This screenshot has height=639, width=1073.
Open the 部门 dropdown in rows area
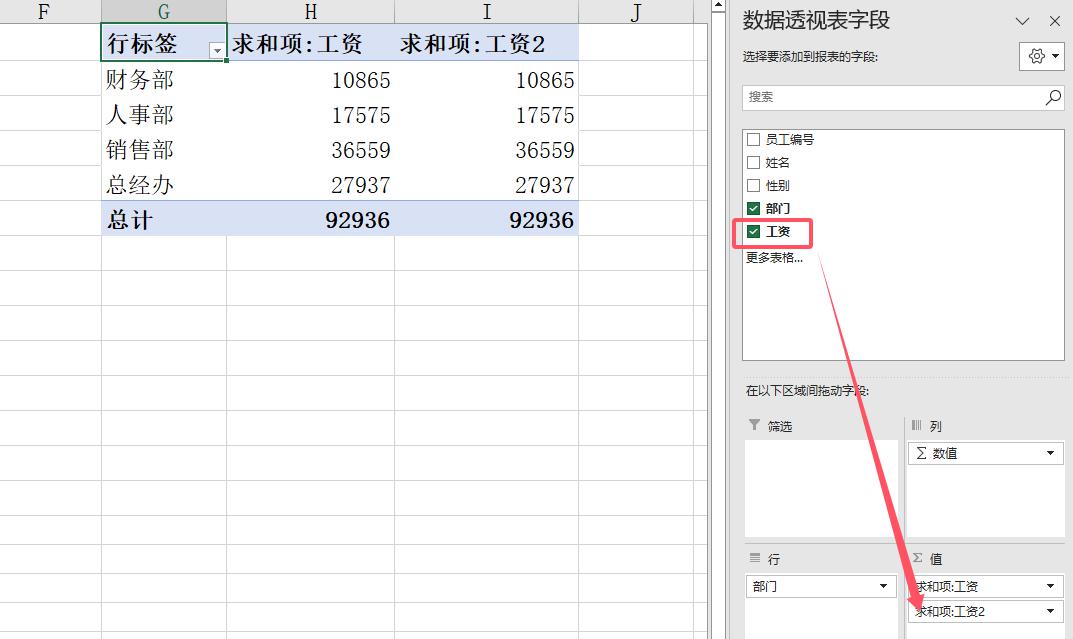(x=883, y=586)
